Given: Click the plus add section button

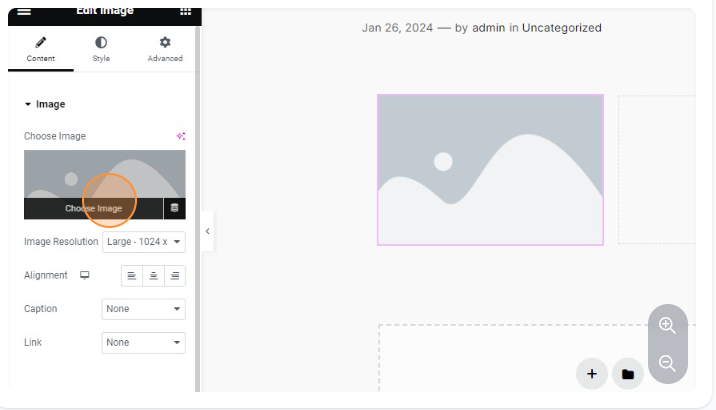Looking at the screenshot, I should 591,374.
